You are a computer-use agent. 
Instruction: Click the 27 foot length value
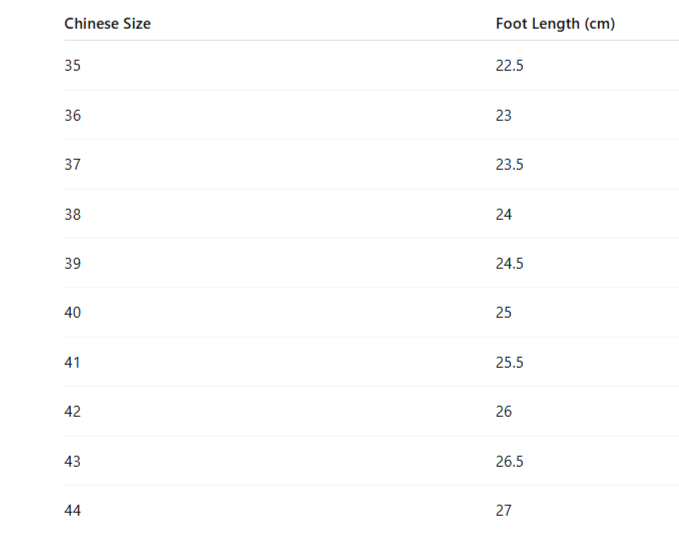click(504, 510)
